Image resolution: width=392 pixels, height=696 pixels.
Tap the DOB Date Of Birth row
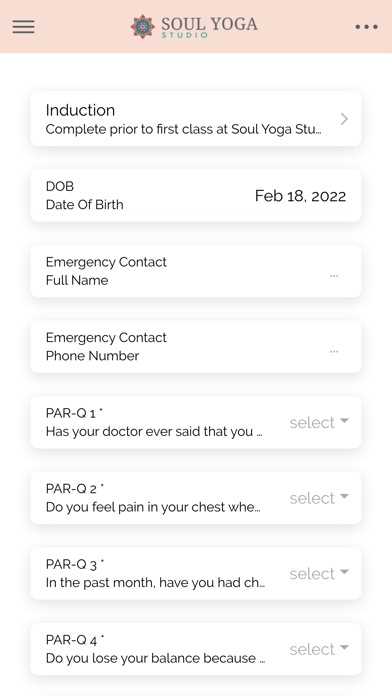[196, 195]
